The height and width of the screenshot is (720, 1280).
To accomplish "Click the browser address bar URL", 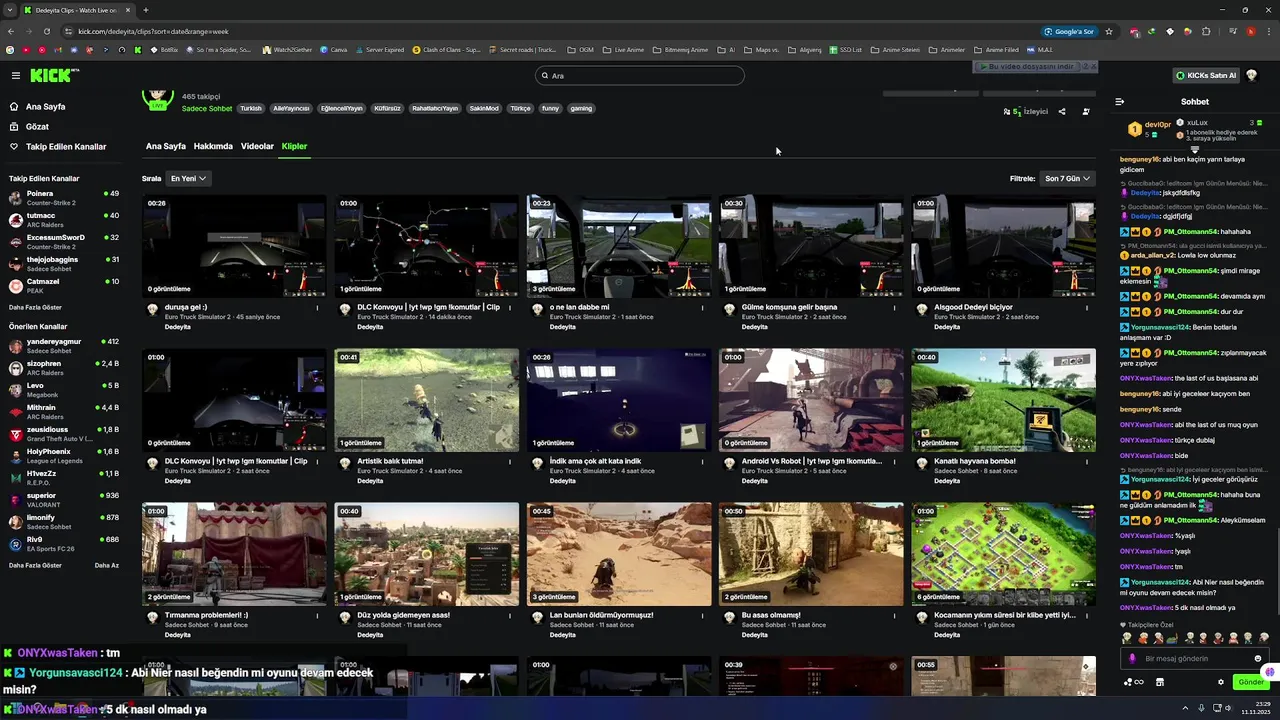I will click(153, 31).
